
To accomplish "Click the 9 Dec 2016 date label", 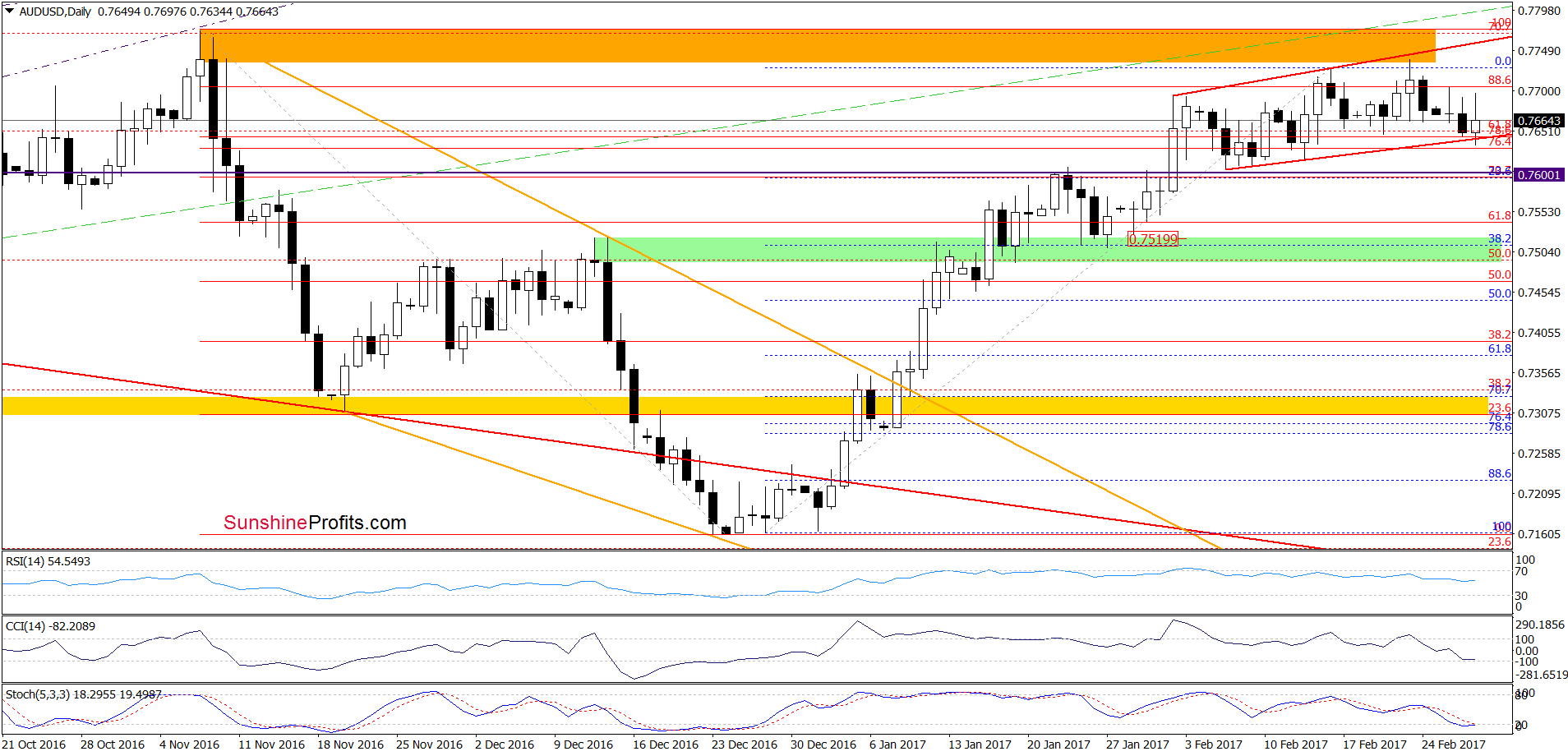I will [x=583, y=744].
